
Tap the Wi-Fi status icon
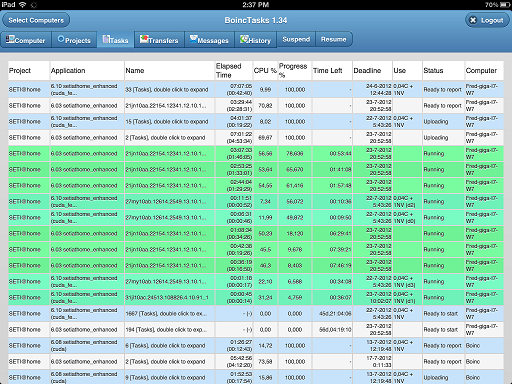pyautogui.click(x=22, y=5)
